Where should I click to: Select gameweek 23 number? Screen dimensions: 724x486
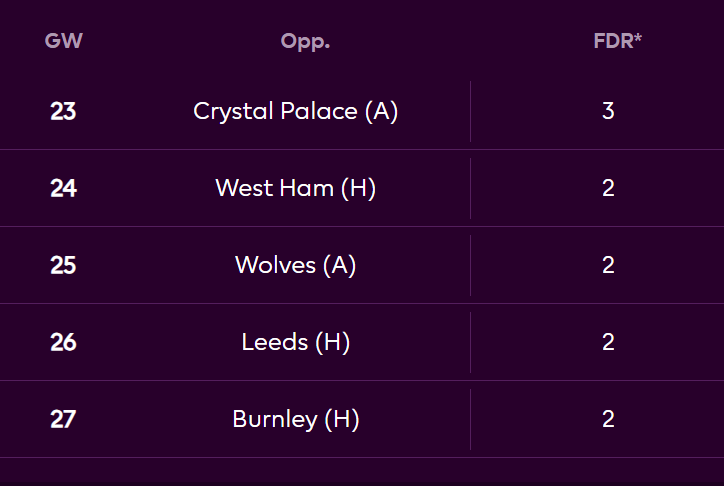[63, 111]
